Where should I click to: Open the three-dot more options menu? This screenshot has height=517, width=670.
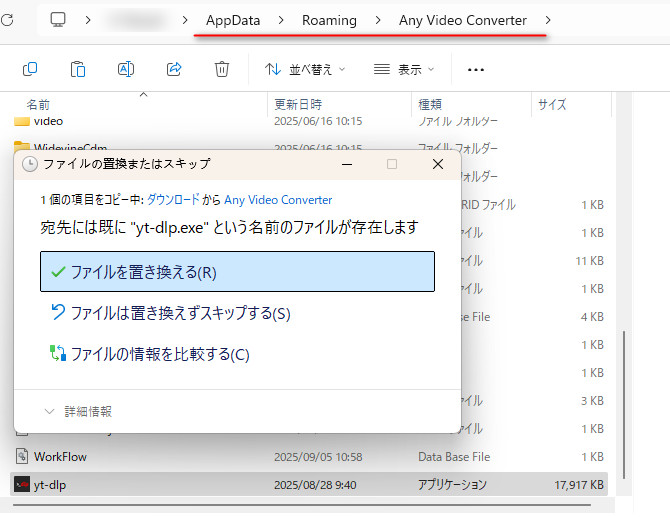[476, 70]
